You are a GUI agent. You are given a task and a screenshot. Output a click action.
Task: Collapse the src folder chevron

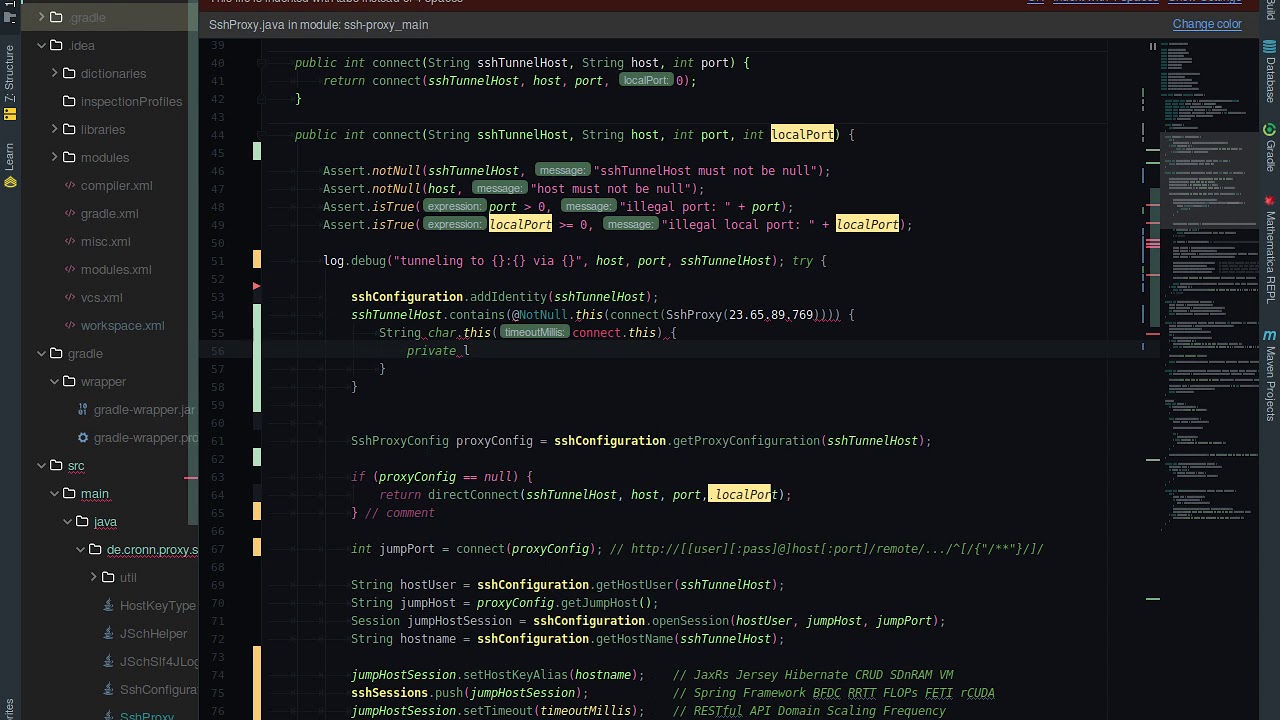point(42,465)
